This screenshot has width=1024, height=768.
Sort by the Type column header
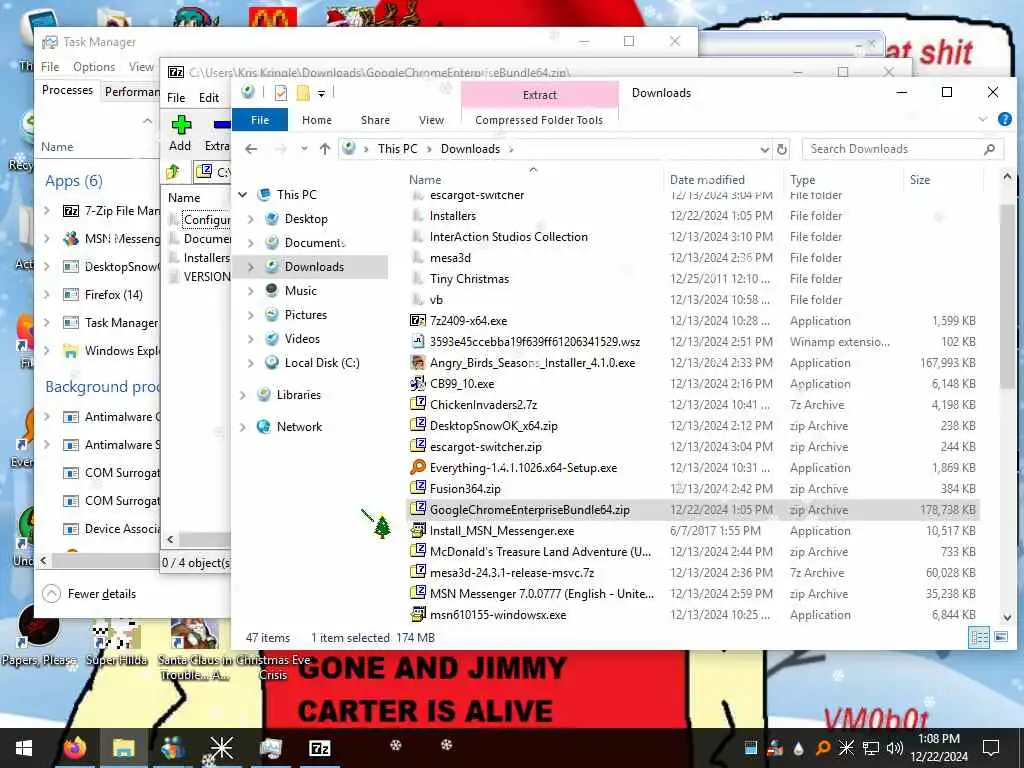click(803, 180)
